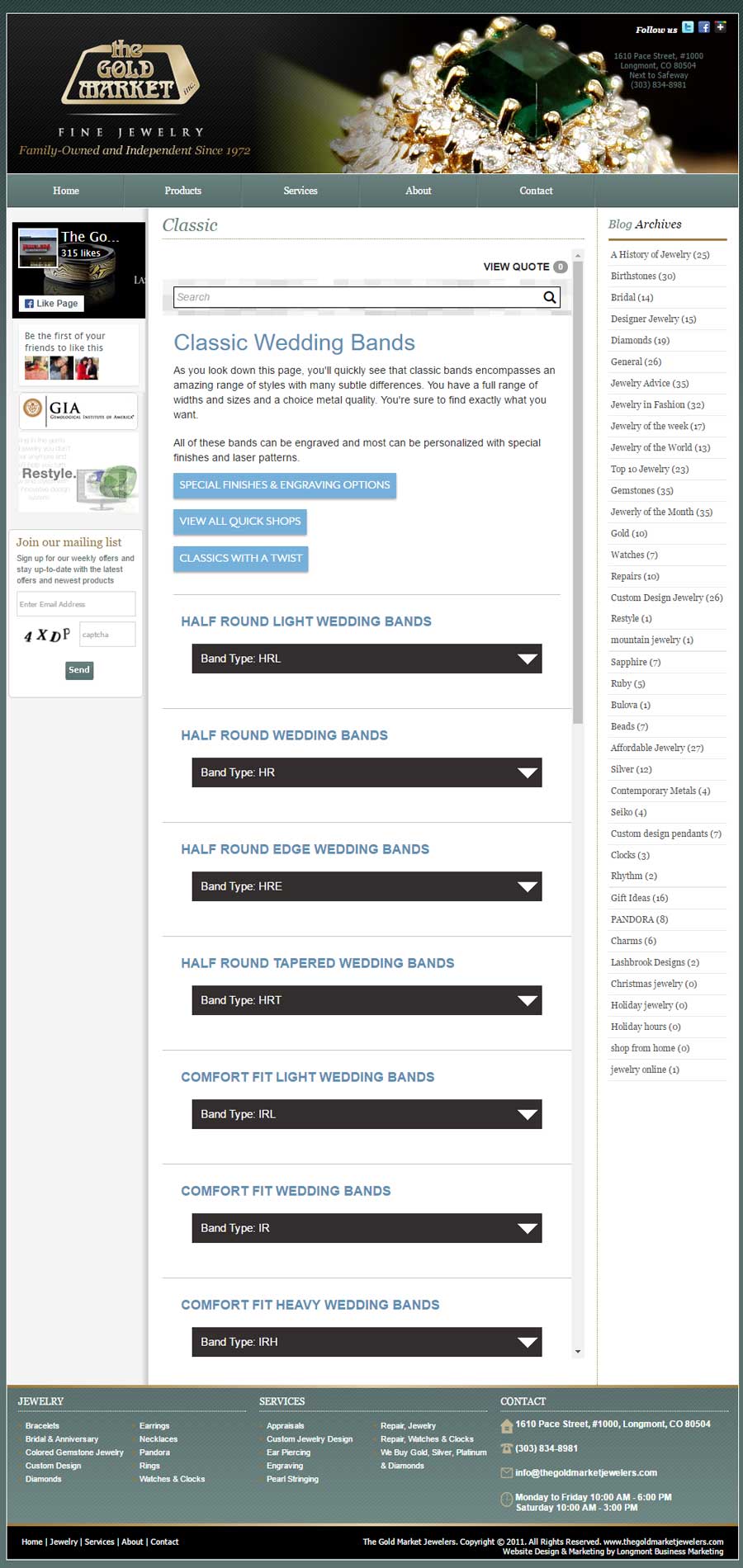Screen dimensions: 743x1568
Task: Open the Twitter follow icon
Action: coord(688,27)
